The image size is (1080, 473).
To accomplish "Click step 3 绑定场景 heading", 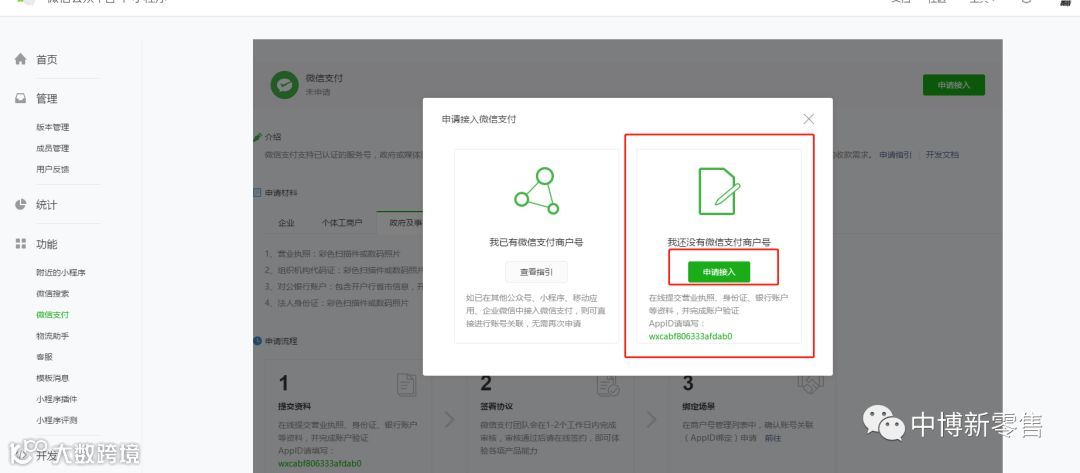I will click(699, 406).
